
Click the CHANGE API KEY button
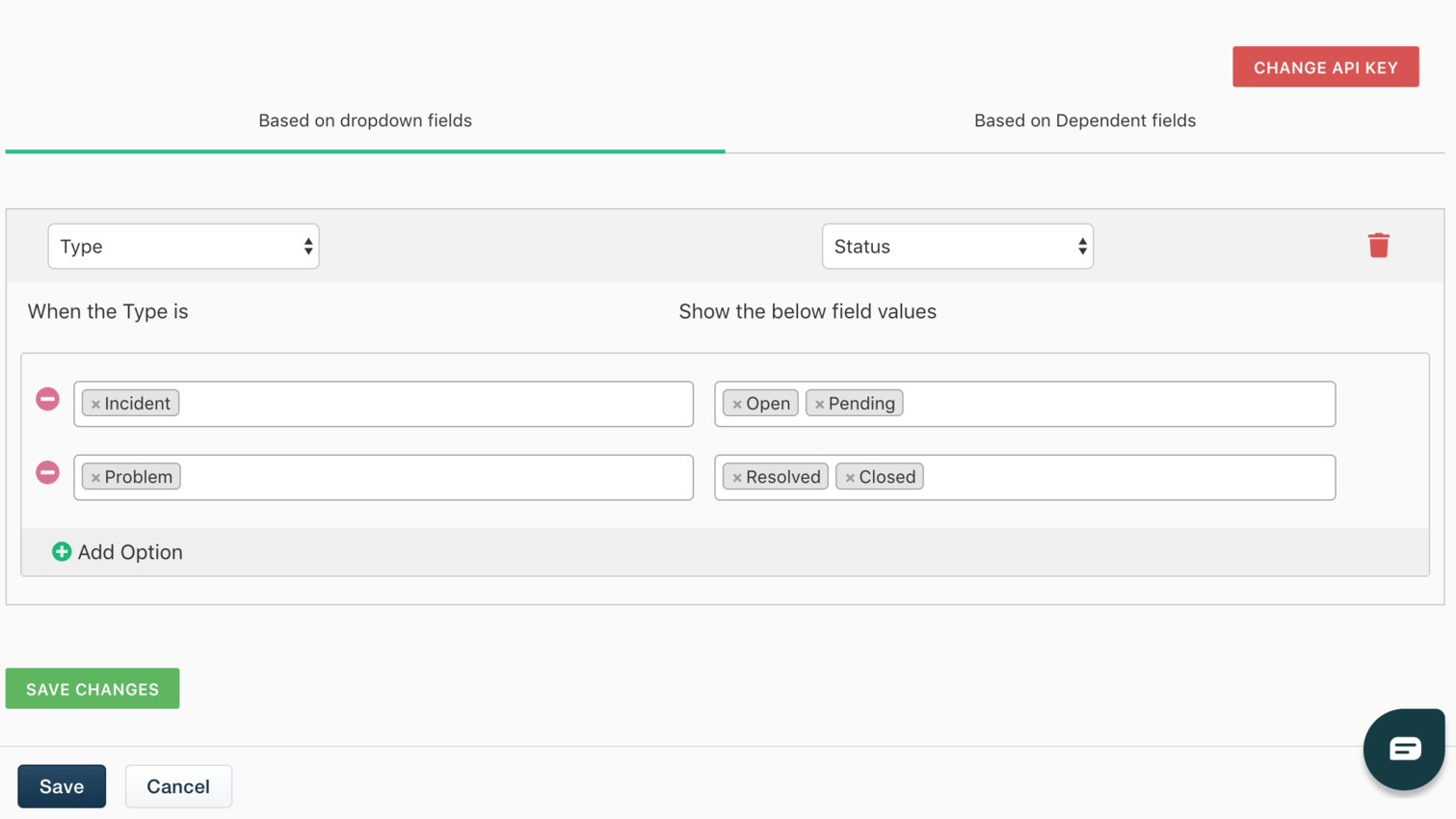(x=1325, y=66)
